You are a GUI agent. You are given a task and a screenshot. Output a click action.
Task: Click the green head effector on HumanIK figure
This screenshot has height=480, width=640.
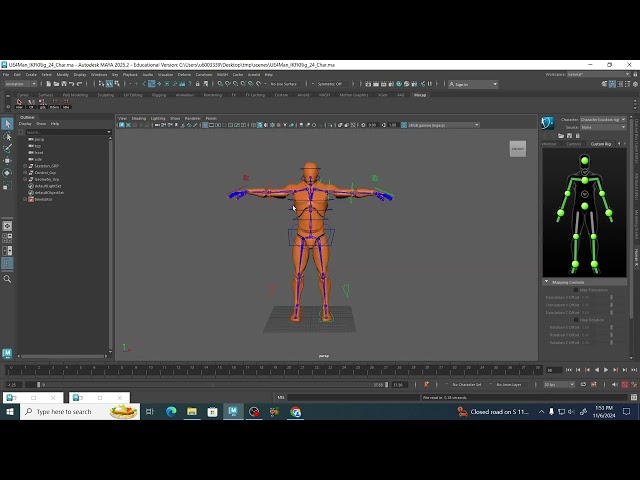point(584,161)
